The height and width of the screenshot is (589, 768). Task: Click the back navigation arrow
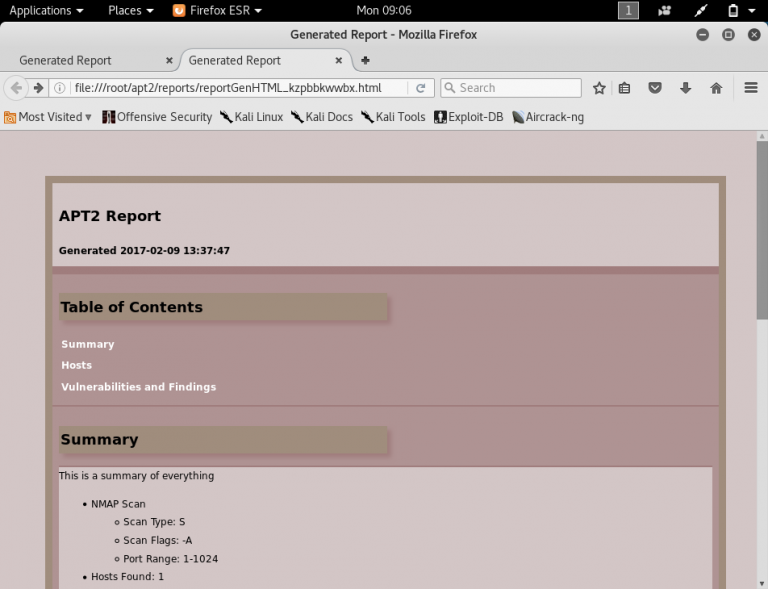16,88
